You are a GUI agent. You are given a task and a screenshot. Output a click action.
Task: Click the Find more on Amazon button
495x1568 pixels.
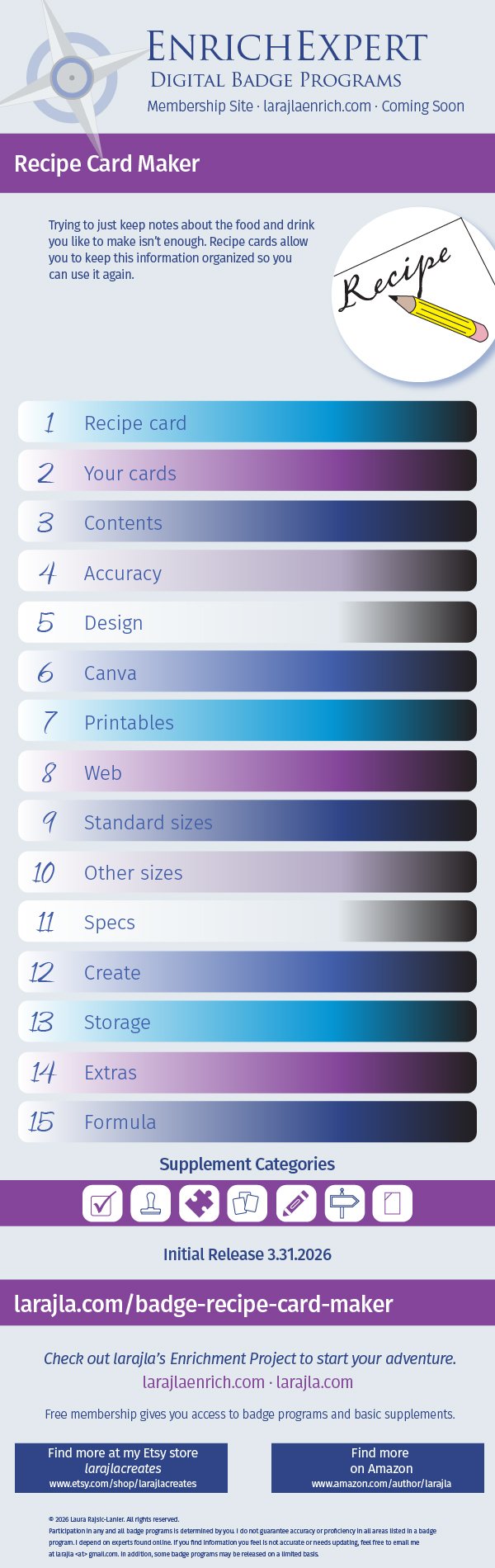pos(380,1467)
